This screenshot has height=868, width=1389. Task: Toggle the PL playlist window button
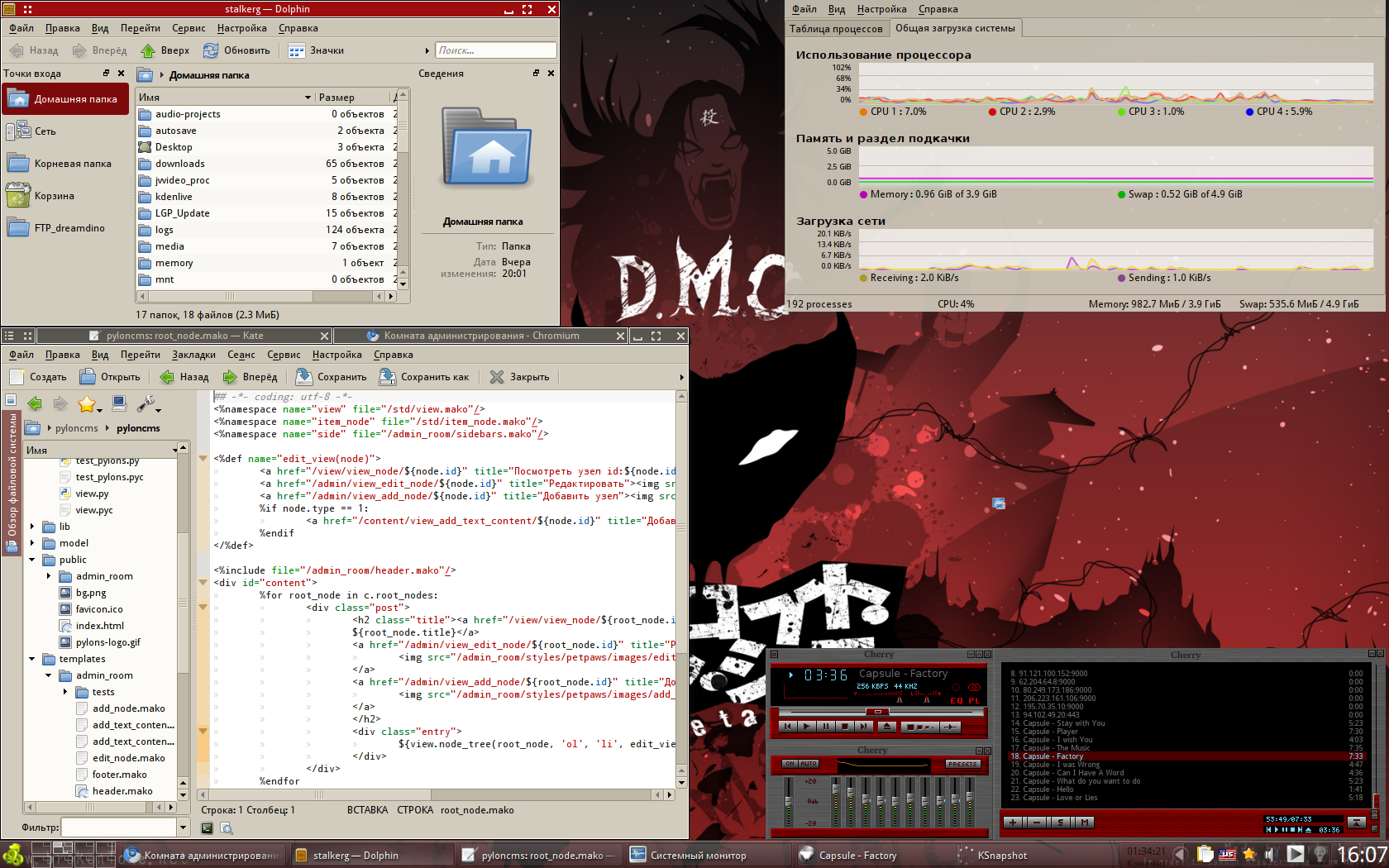point(974,701)
